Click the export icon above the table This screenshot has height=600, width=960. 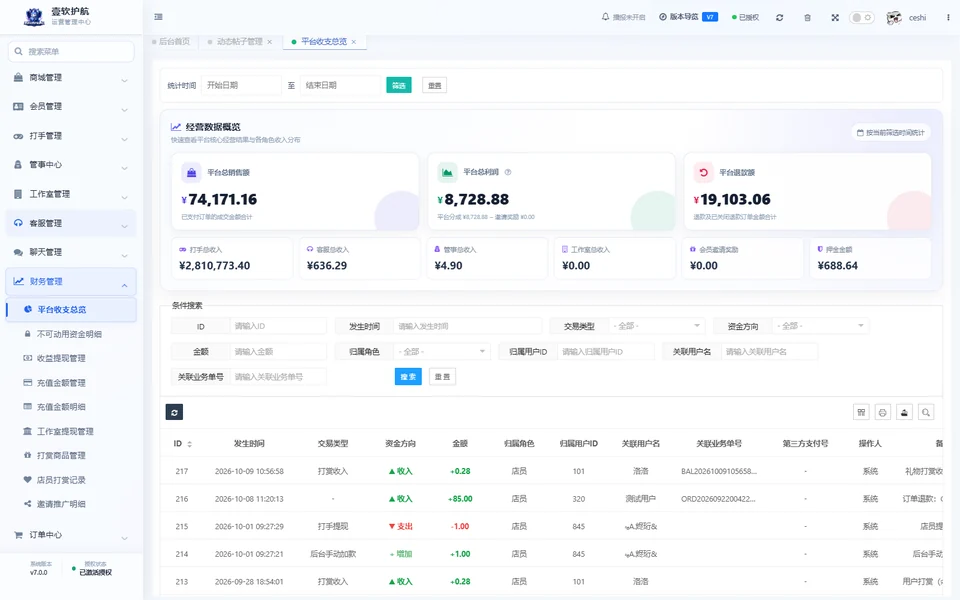(904, 412)
